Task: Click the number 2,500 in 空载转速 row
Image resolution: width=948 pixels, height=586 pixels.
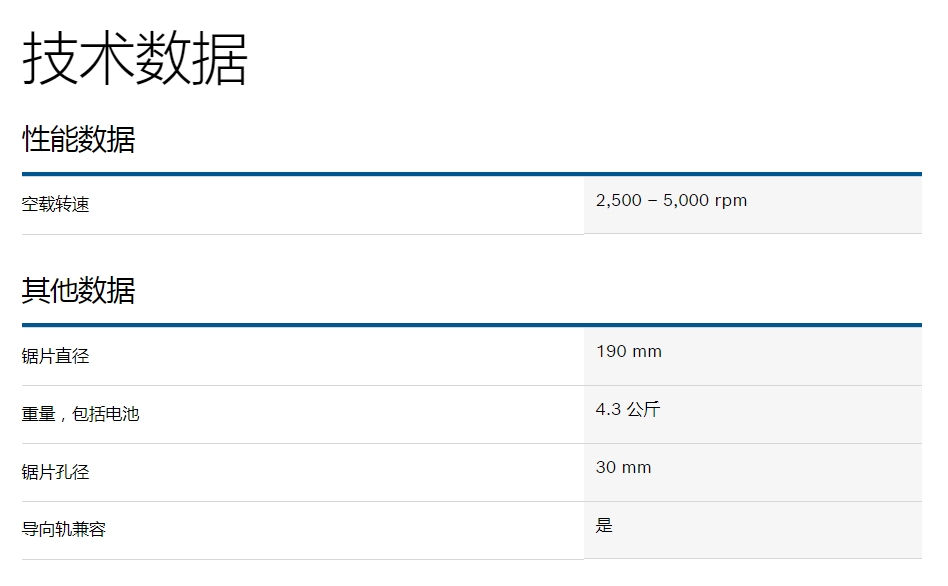Action: tap(618, 201)
